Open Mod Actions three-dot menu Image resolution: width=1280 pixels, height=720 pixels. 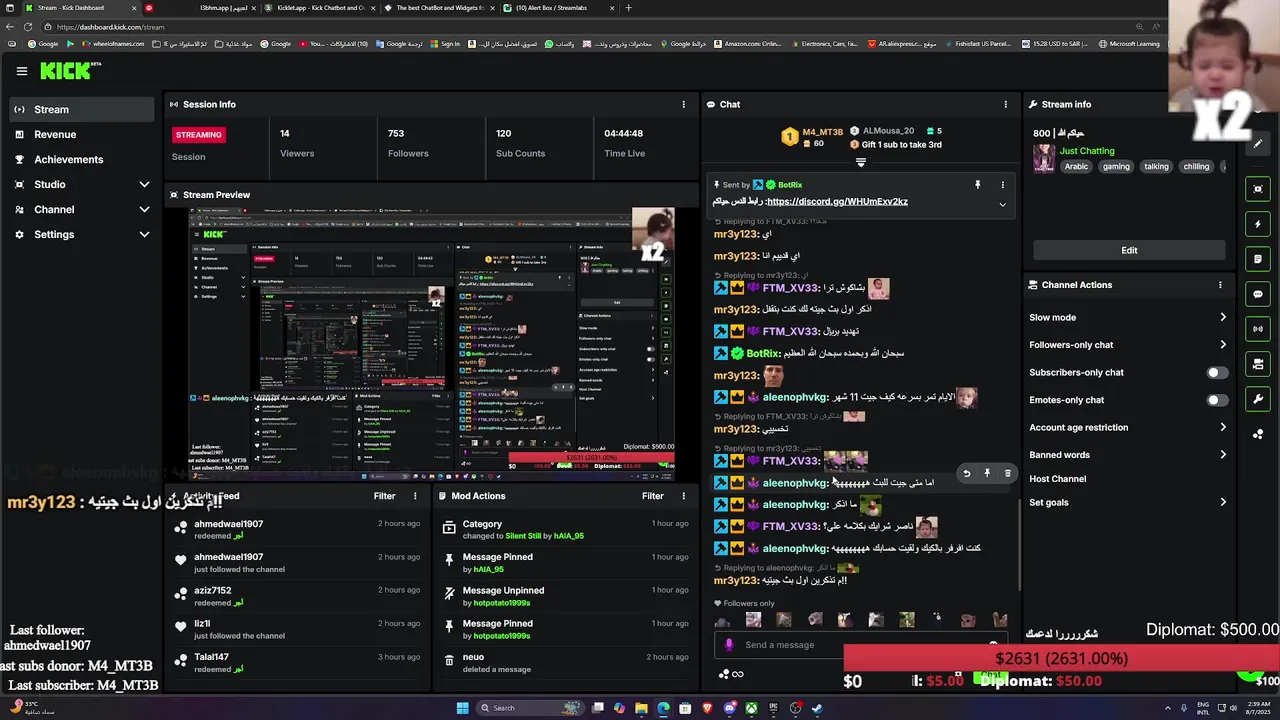pos(684,496)
